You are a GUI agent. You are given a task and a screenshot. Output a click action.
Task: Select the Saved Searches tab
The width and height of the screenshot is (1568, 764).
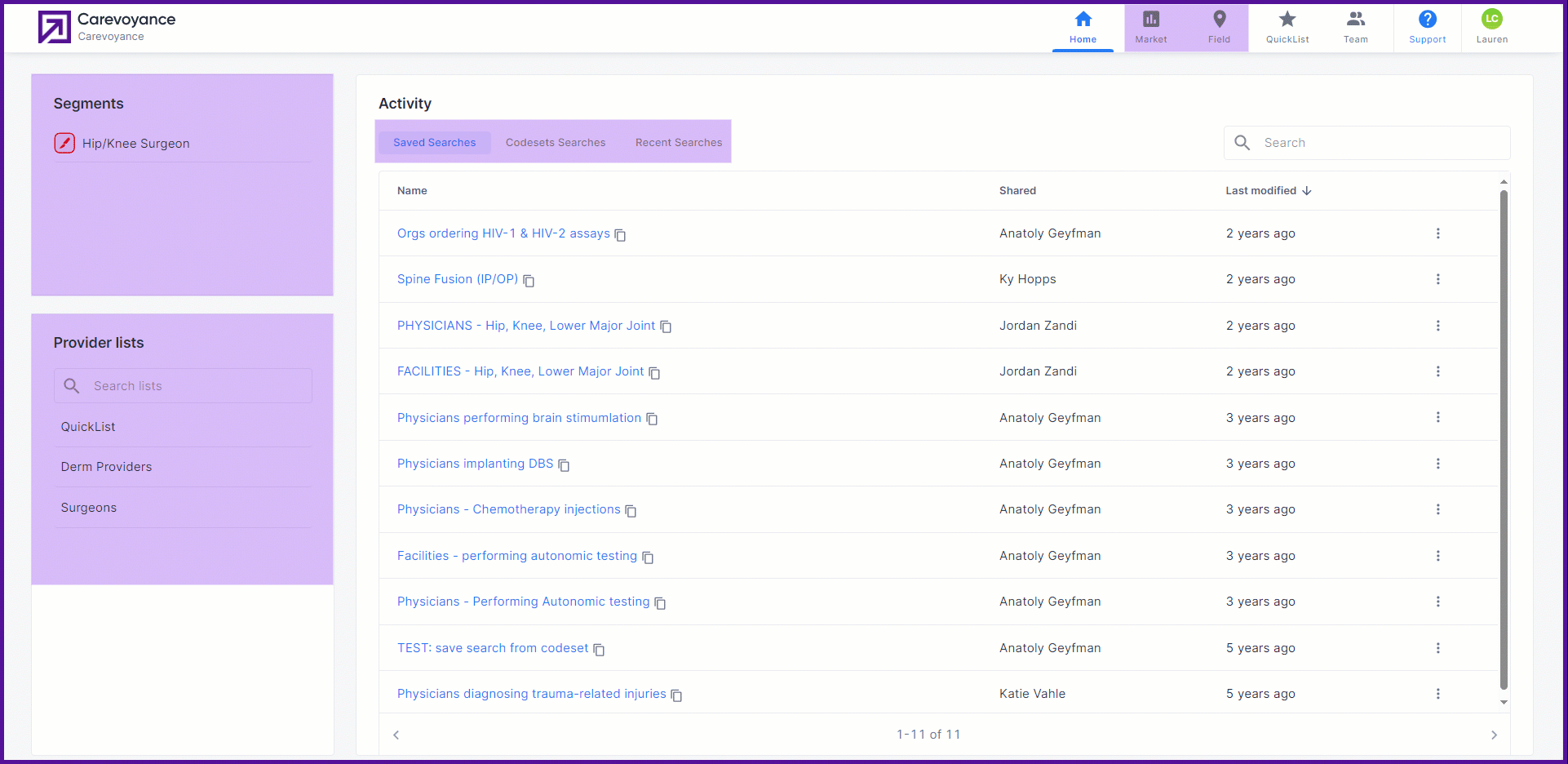click(434, 143)
